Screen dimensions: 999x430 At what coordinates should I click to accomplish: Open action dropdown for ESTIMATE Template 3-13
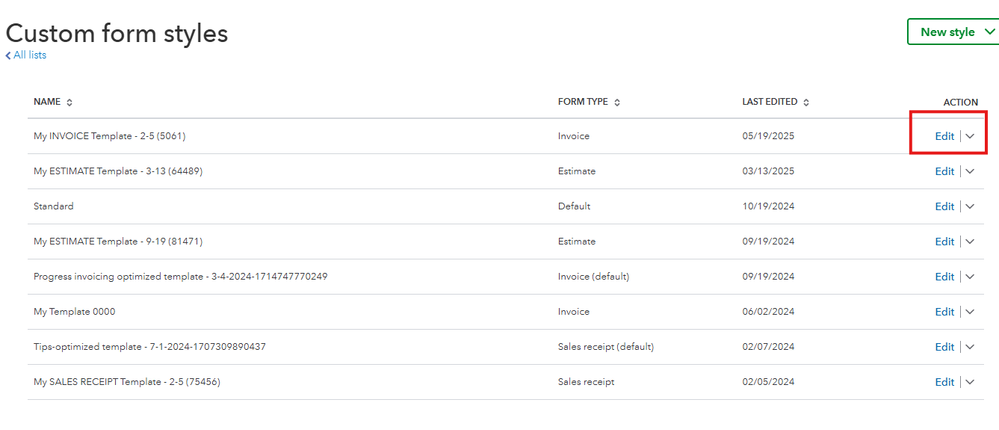(x=970, y=171)
